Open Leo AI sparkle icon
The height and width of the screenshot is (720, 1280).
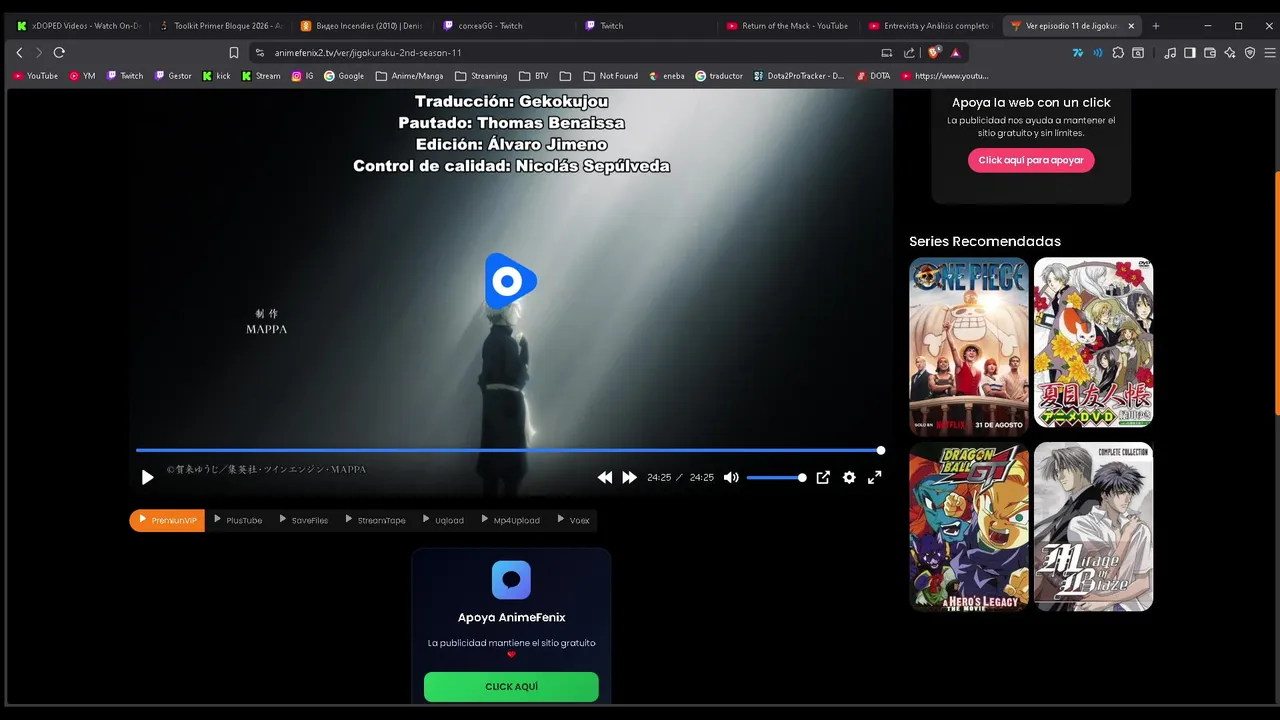[1230, 52]
